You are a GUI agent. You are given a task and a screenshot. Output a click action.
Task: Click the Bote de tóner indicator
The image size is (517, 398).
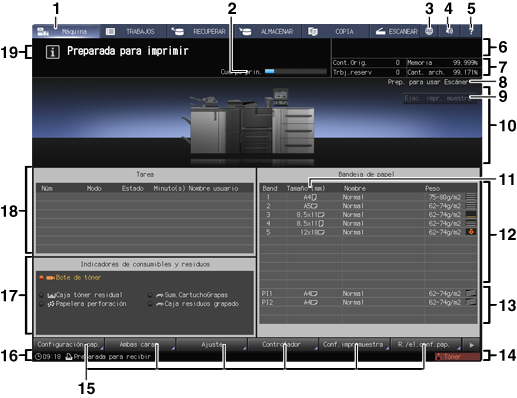pyautogui.click(x=70, y=277)
